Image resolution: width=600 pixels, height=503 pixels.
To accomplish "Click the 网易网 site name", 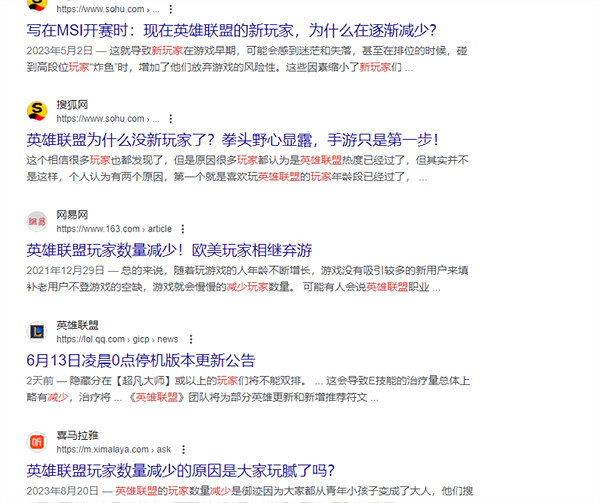I will coord(72,215).
